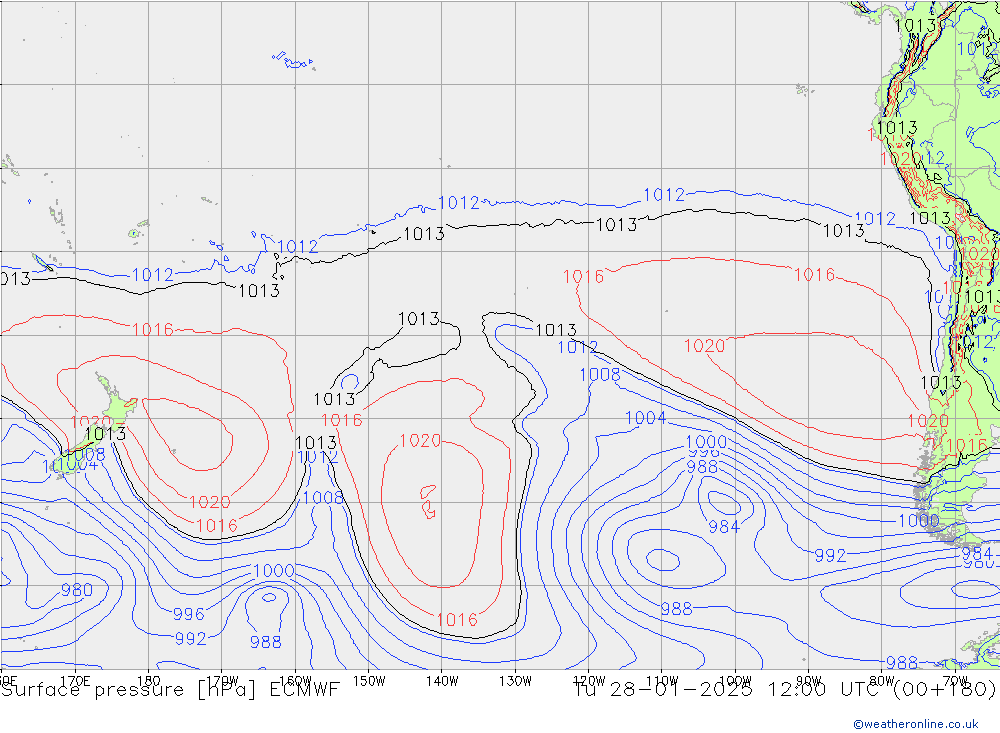
Task: Click the red 1016 label at the high's southern edge near 140W
Action: [457, 619]
